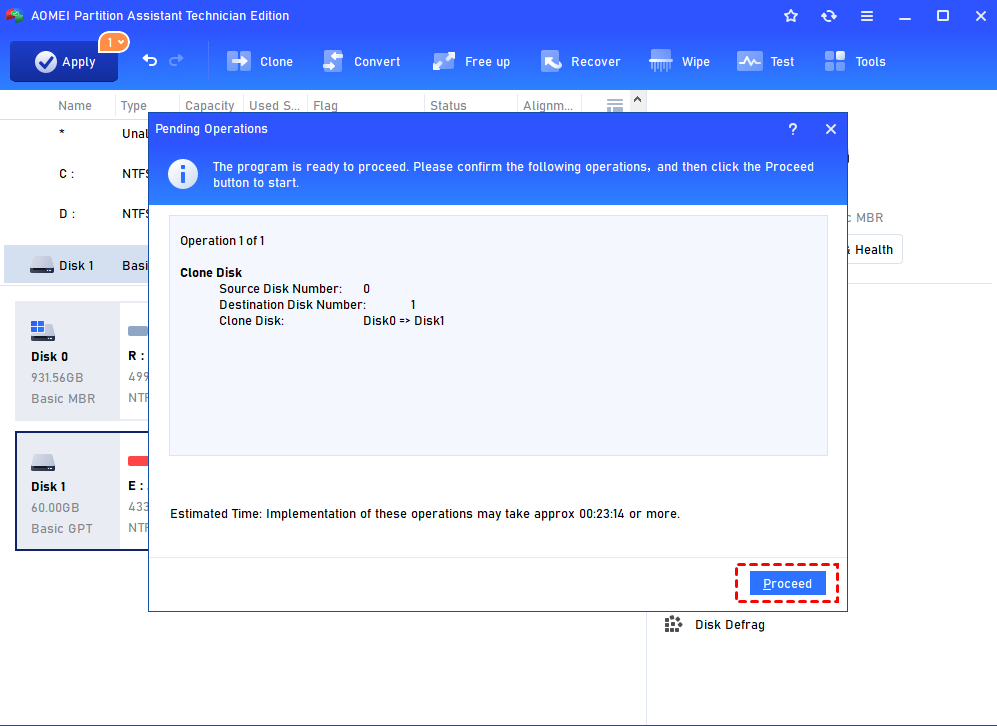Open the Test toolbar menu
Image resolution: width=997 pixels, height=726 pixels.
click(766, 62)
